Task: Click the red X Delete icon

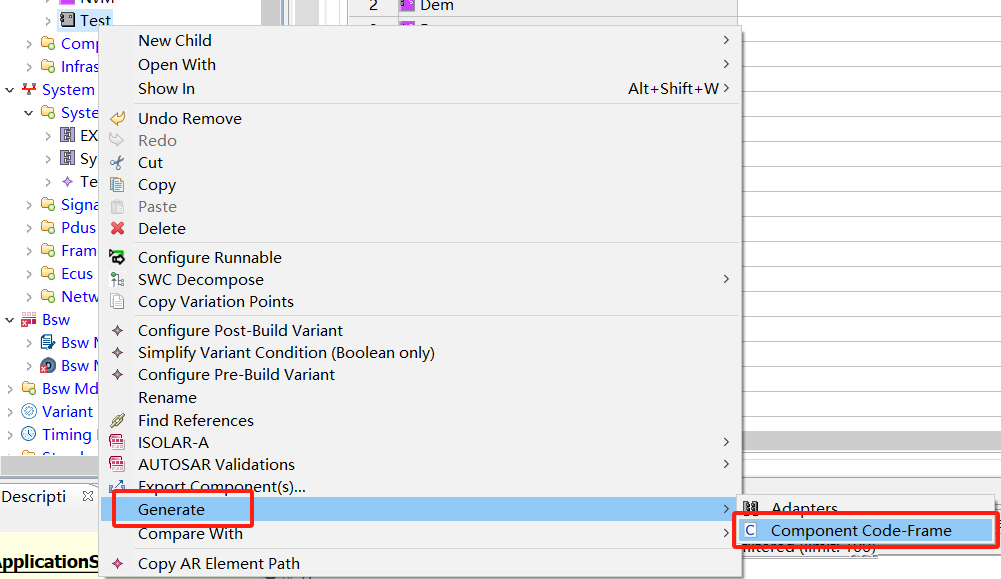Action: pyautogui.click(x=117, y=229)
